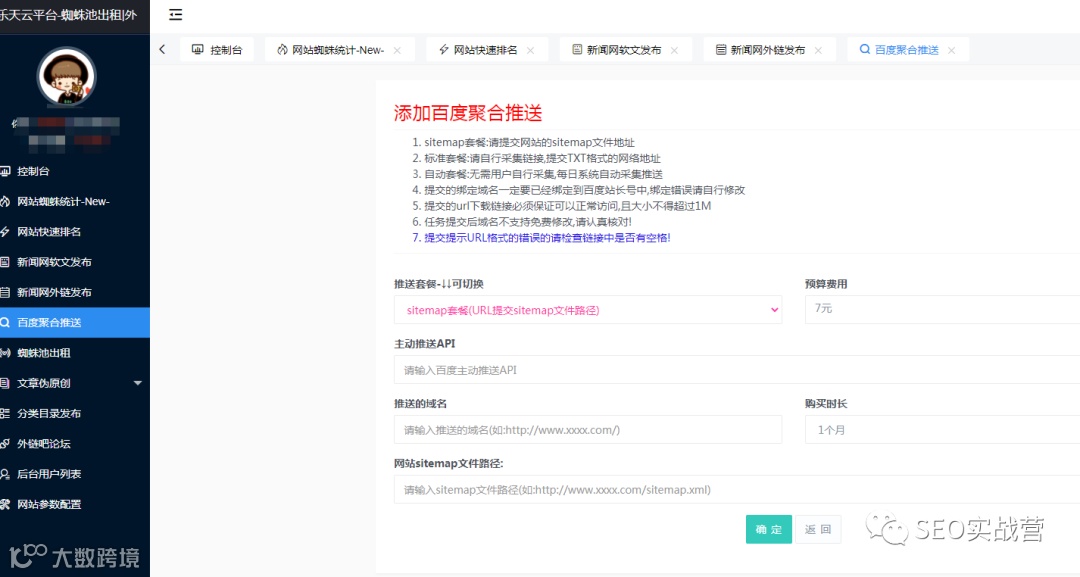Viewport: 1080px width, 577px height.
Task: Click the 网站蜘蛛统计 tab flame icon
Action: click(x=282, y=50)
